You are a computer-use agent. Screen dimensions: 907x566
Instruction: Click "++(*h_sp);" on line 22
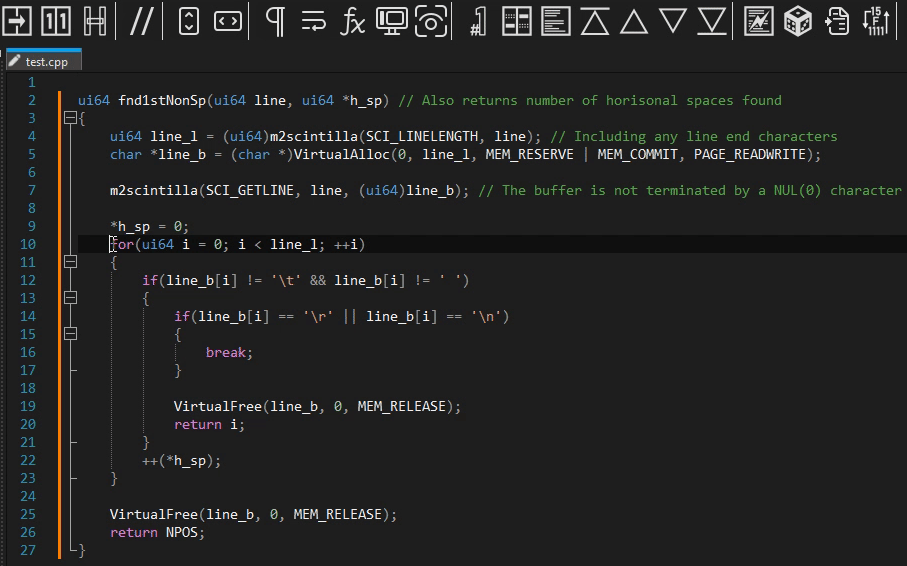click(182, 461)
